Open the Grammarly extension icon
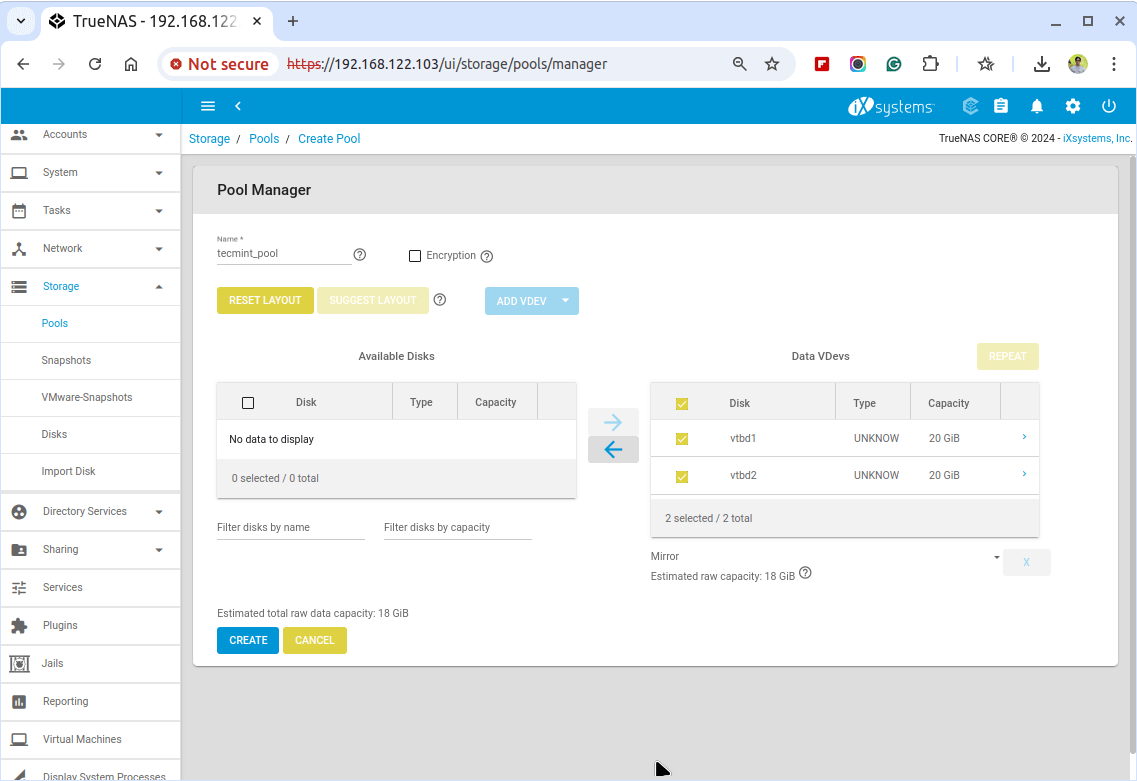Image resolution: width=1137 pixels, height=781 pixels. [x=893, y=64]
